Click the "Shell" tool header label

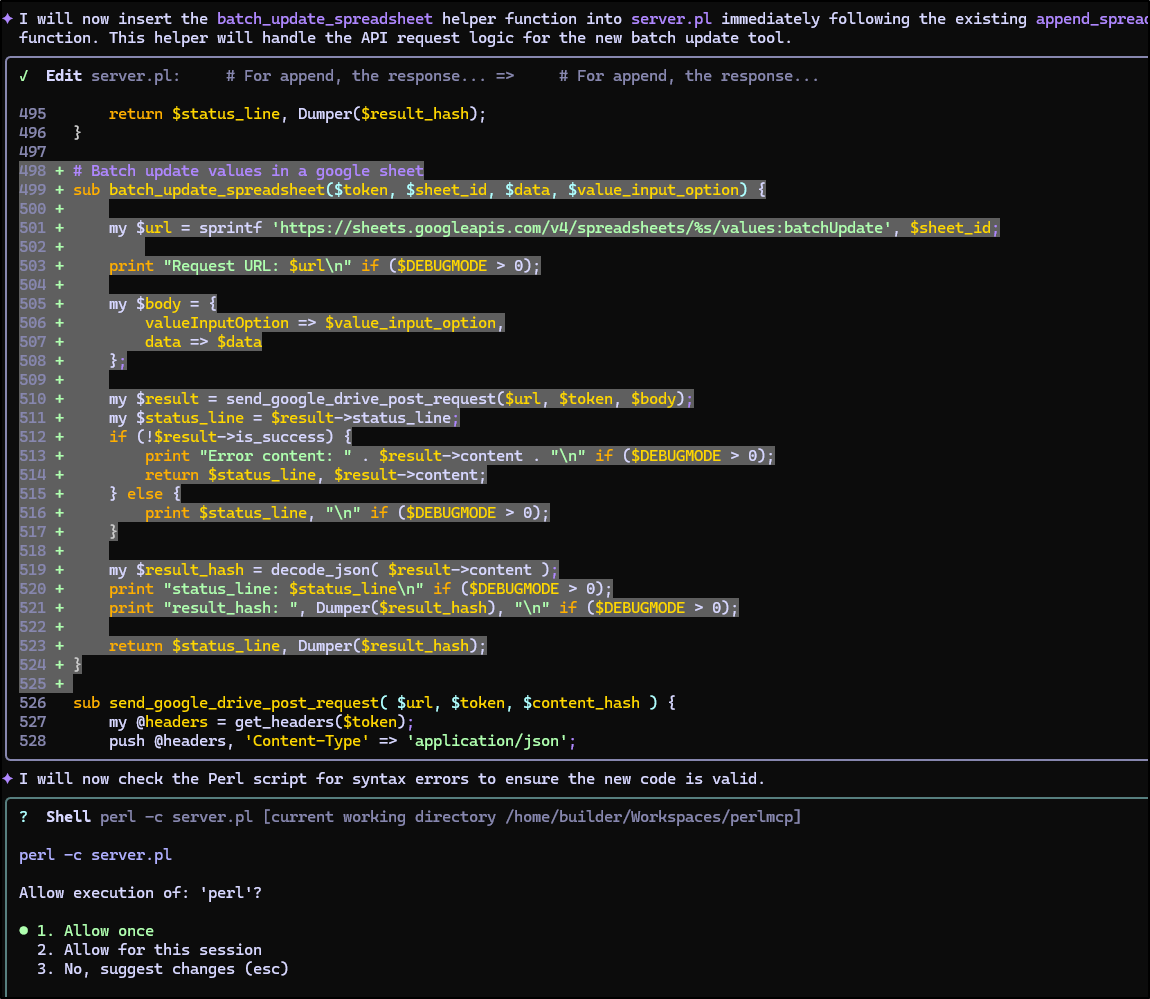tap(68, 817)
